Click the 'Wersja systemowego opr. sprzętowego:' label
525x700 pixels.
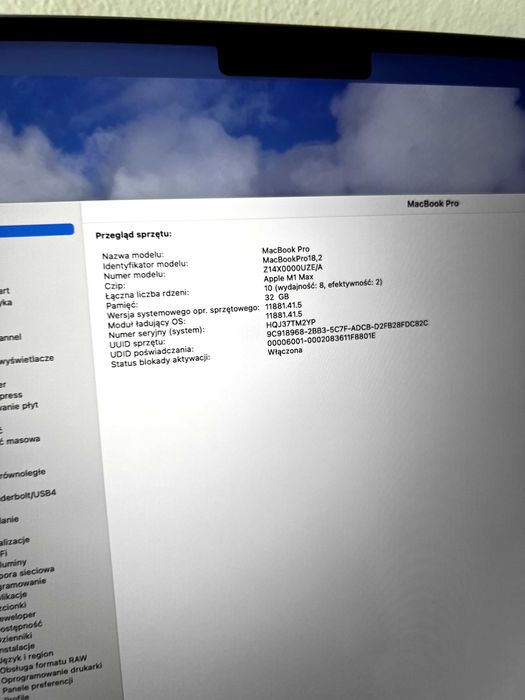pyautogui.click(x=183, y=311)
